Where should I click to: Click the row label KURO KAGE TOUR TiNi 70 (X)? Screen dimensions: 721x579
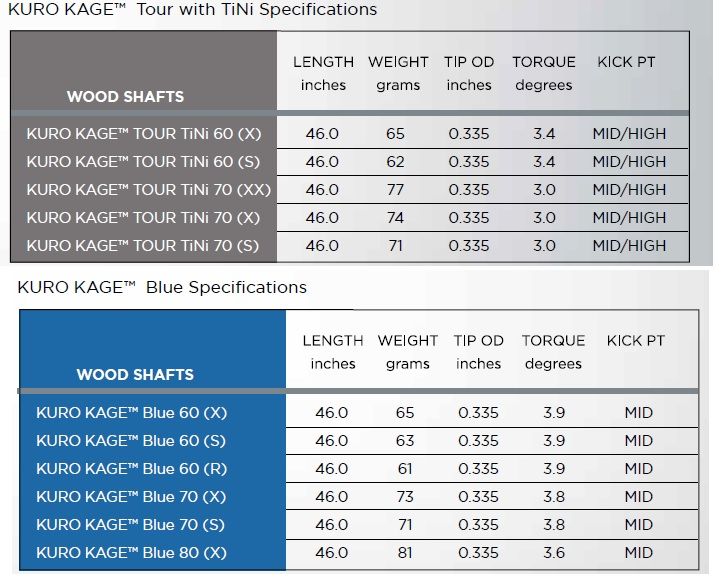click(x=143, y=218)
